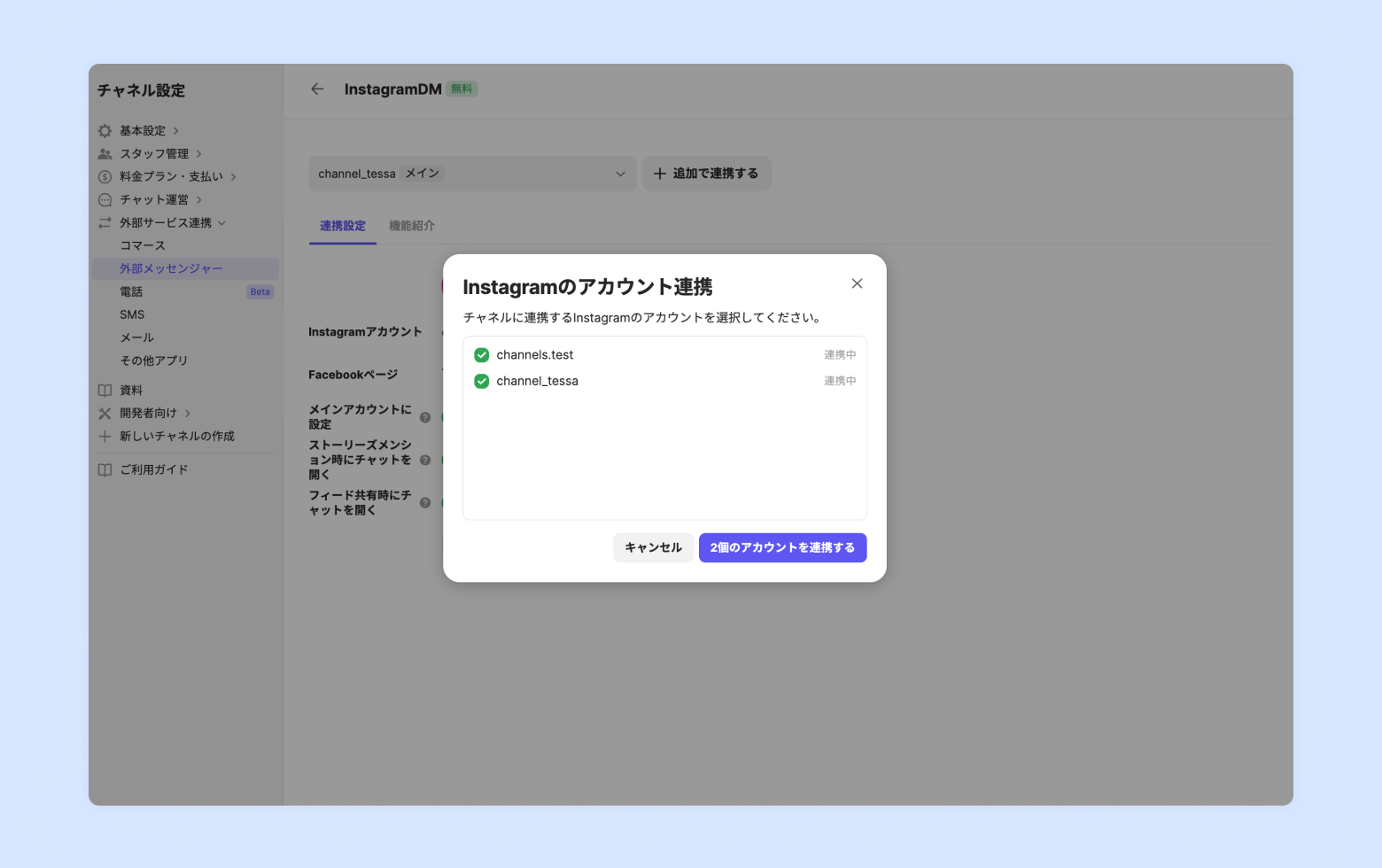Select 外部メッセンジャー in the sidebar

coord(186,268)
